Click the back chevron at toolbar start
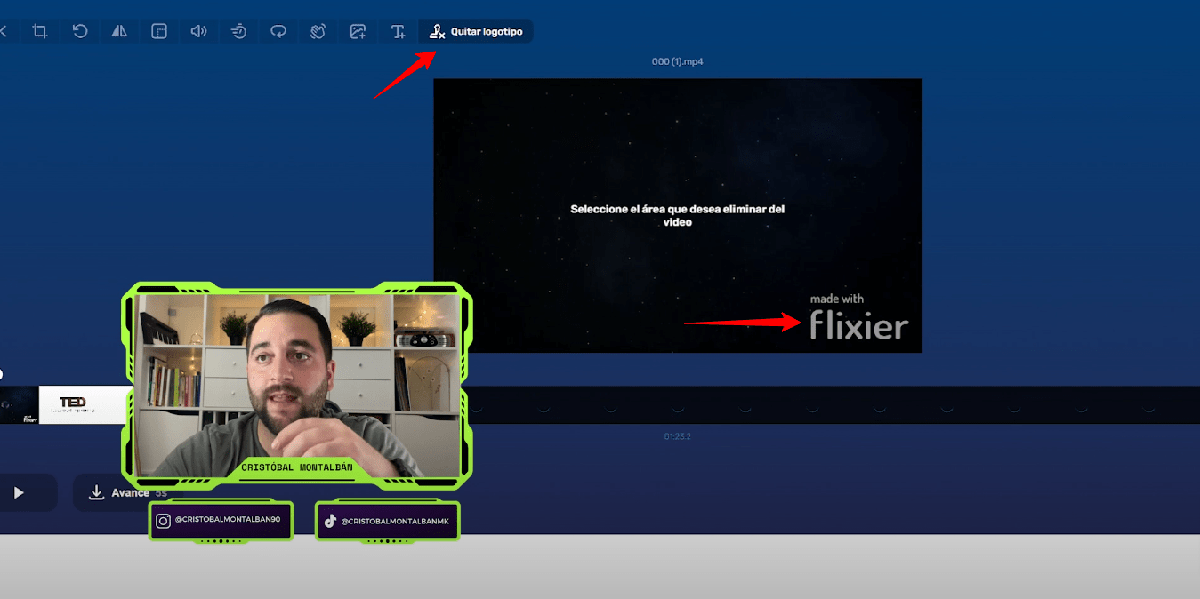Image resolution: width=1200 pixels, height=599 pixels. [x=3, y=32]
